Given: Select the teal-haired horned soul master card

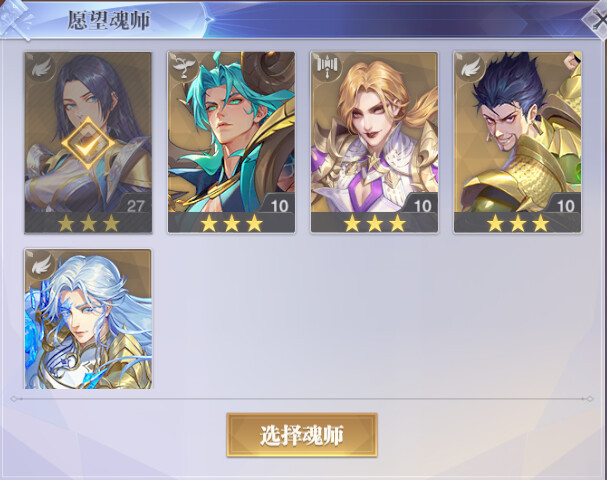Looking at the screenshot, I should [231, 142].
